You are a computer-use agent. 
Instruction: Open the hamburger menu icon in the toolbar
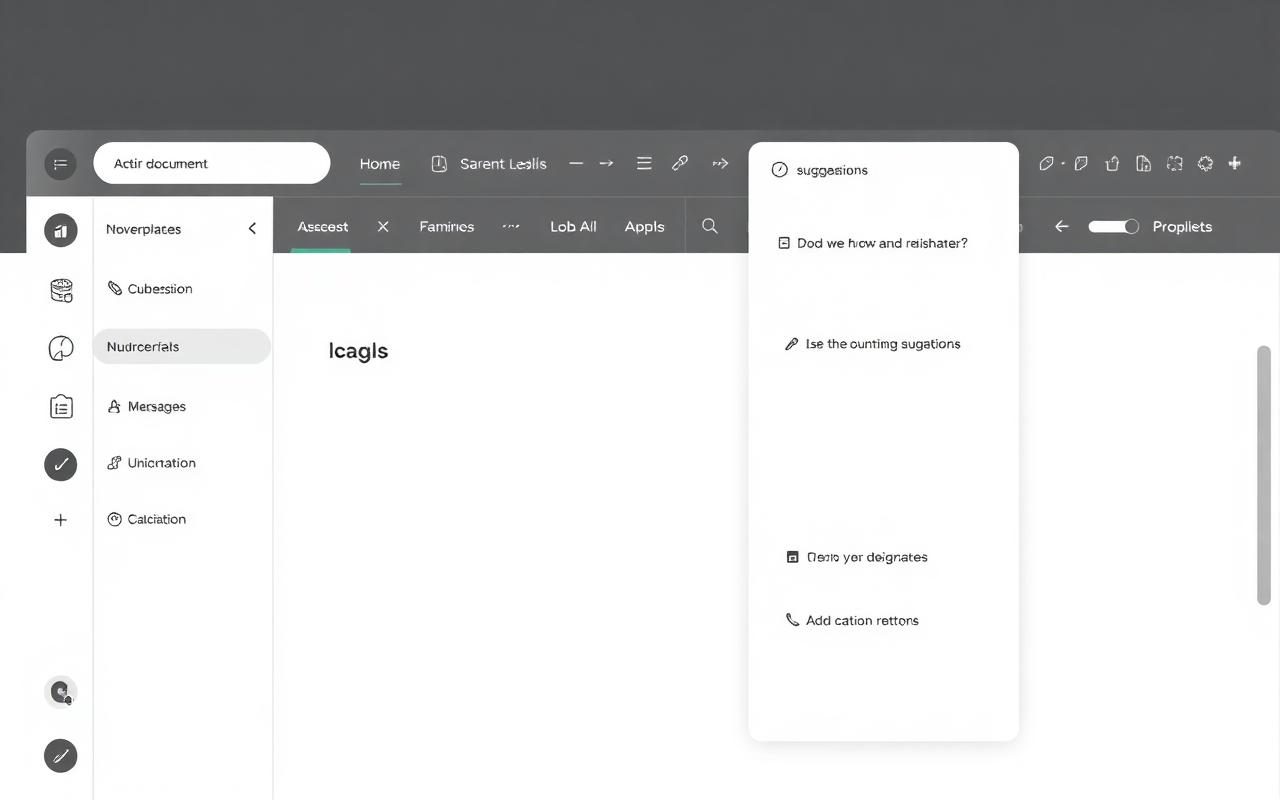(644, 163)
